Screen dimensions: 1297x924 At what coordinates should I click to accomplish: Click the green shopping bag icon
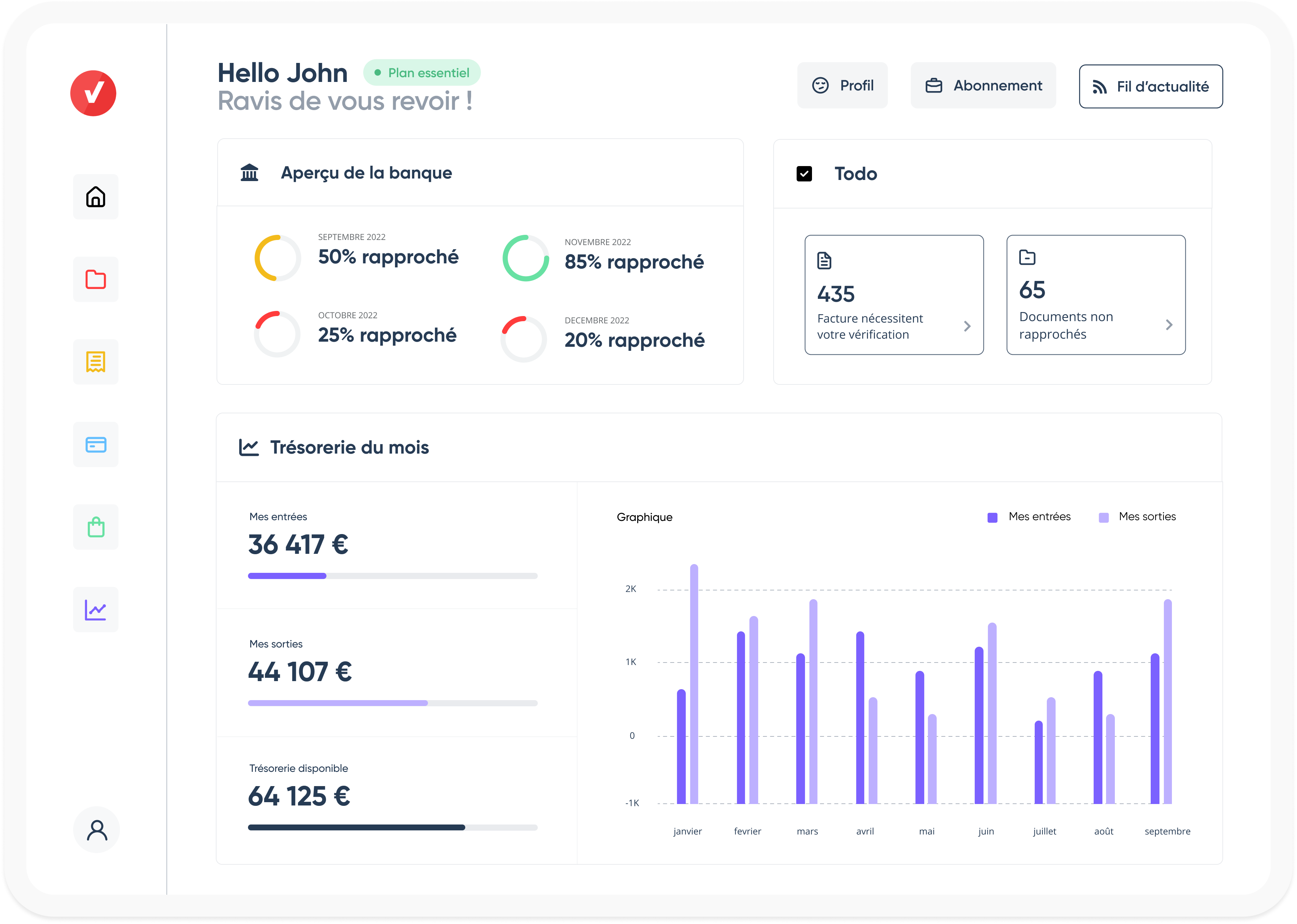point(95,527)
